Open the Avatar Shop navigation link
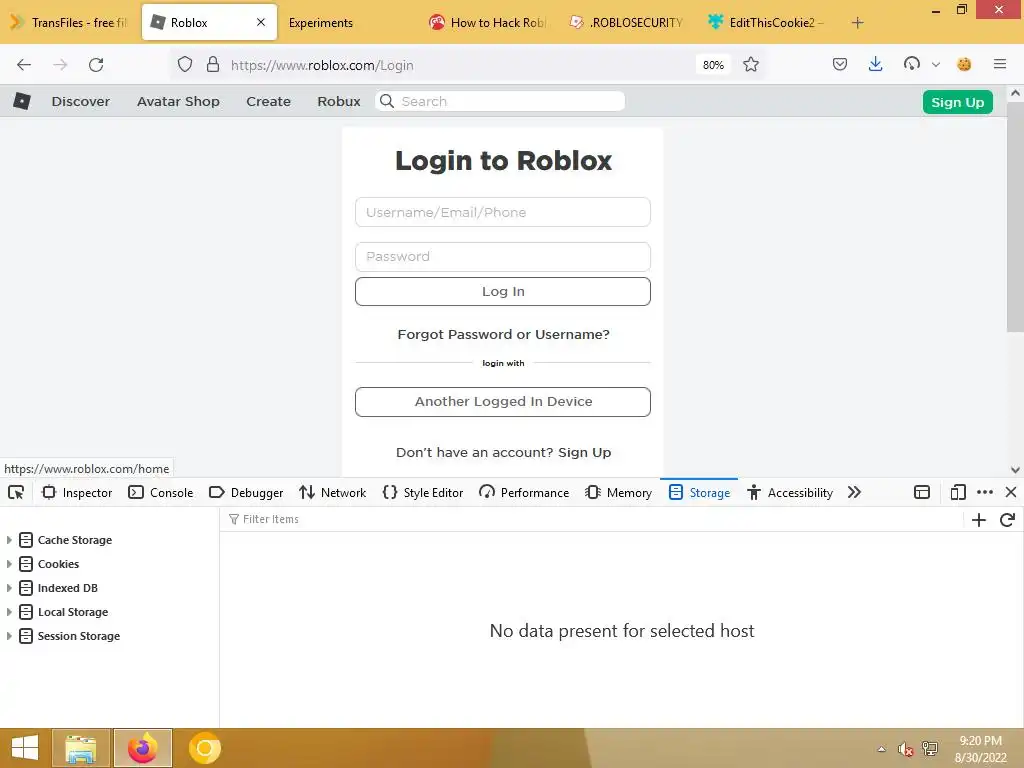Image resolution: width=1024 pixels, height=768 pixels. (178, 101)
